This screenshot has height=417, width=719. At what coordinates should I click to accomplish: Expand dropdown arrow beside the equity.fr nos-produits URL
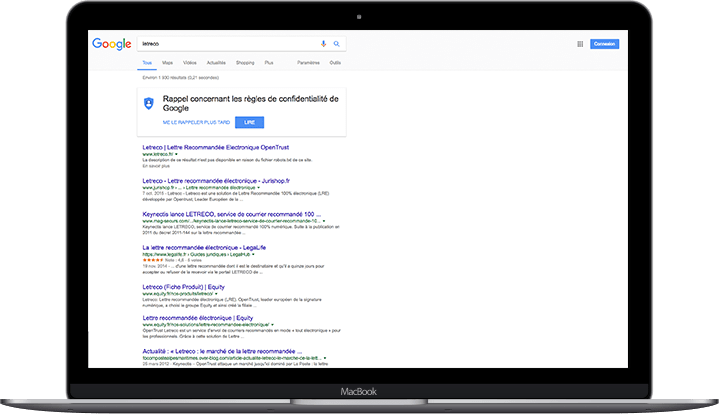coord(216,294)
